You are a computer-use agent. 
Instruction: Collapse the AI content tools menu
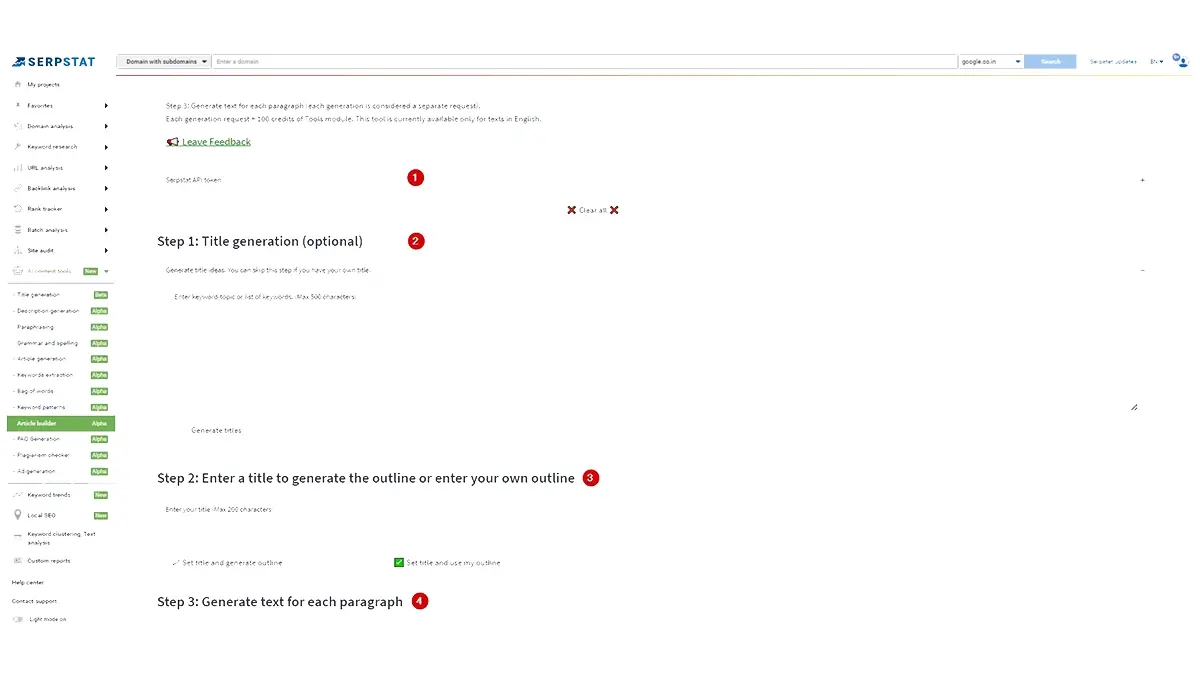[107, 271]
